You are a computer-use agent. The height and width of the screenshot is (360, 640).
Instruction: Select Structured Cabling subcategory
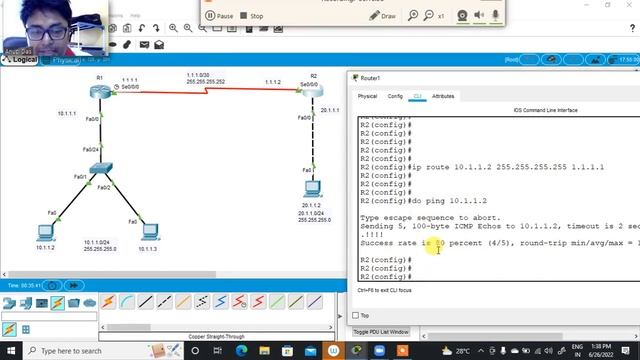26,329
